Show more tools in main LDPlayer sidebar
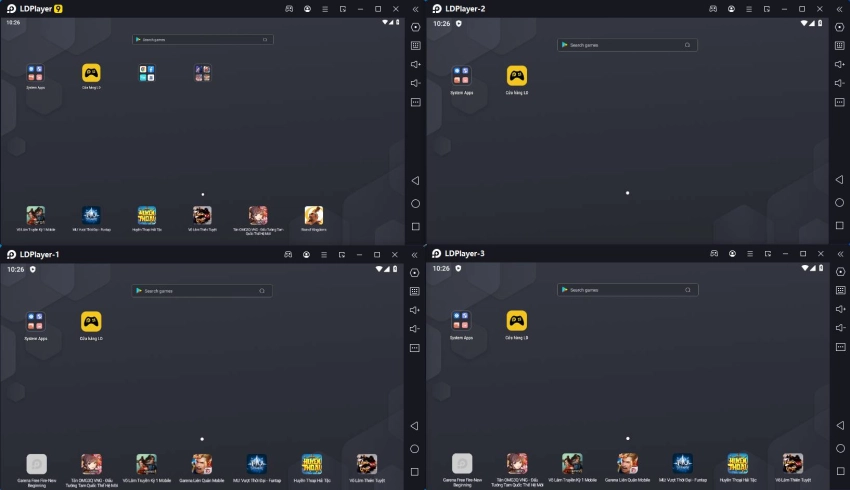This screenshot has height=490, width=850. [416, 102]
